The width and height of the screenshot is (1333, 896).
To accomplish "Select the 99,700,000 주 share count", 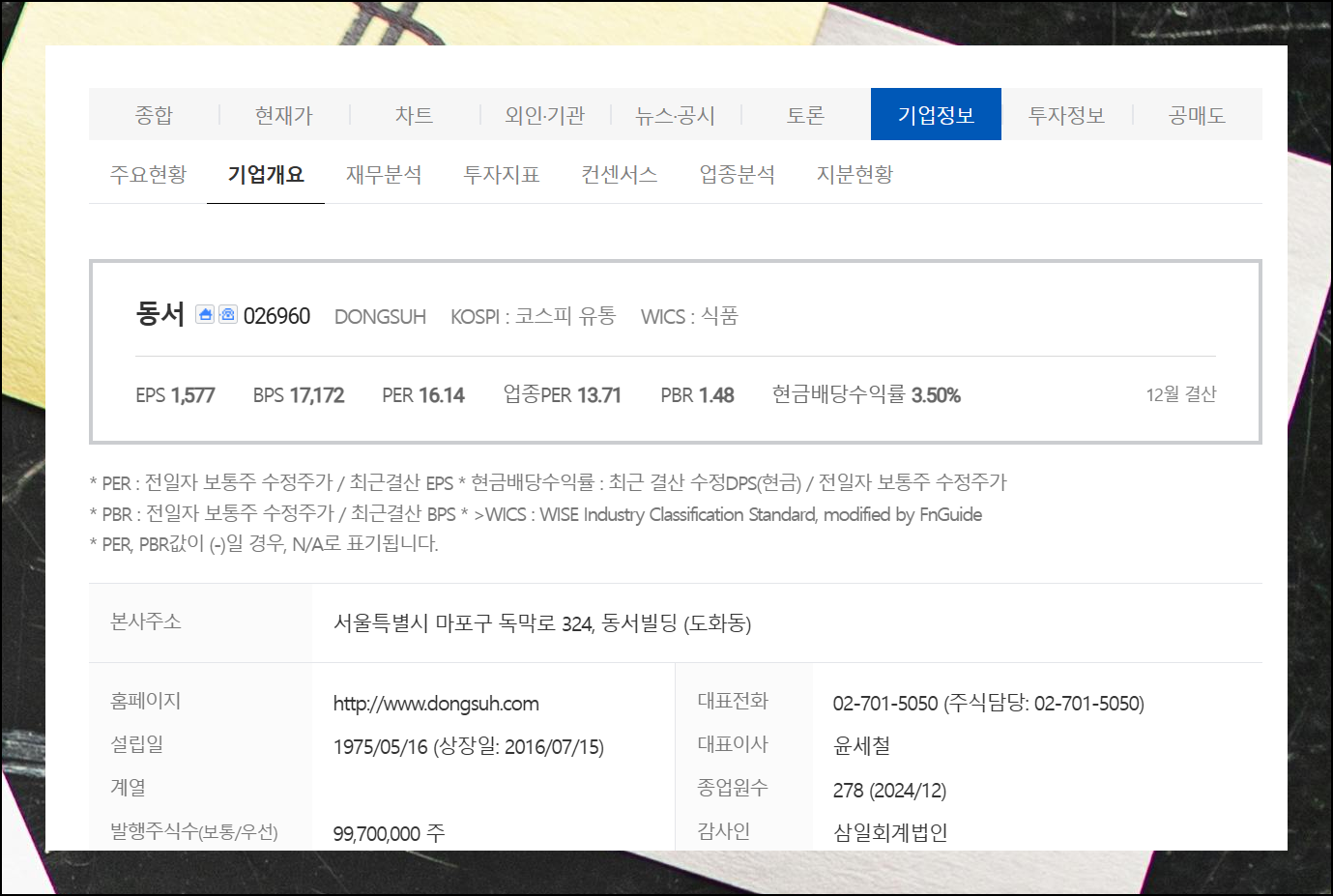I will point(389,833).
